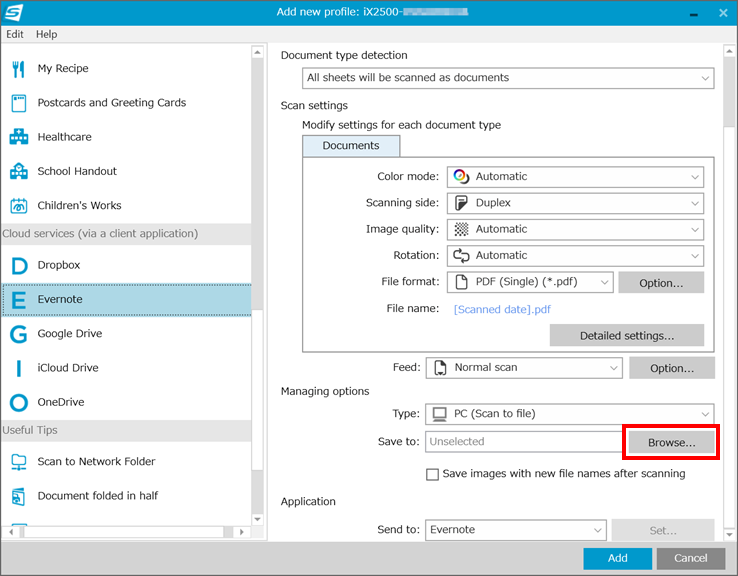This screenshot has width=738, height=576.
Task: Click the School Handout building icon
Action: point(19,171)
